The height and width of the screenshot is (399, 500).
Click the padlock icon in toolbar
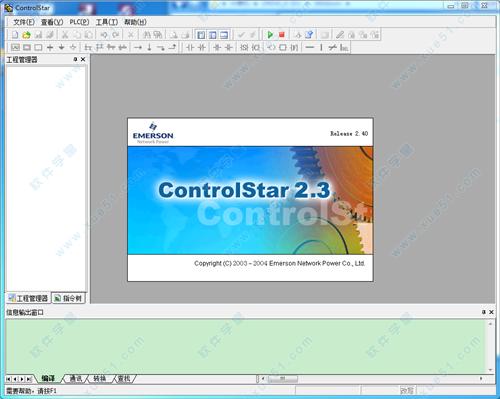[x=351, y=35]
